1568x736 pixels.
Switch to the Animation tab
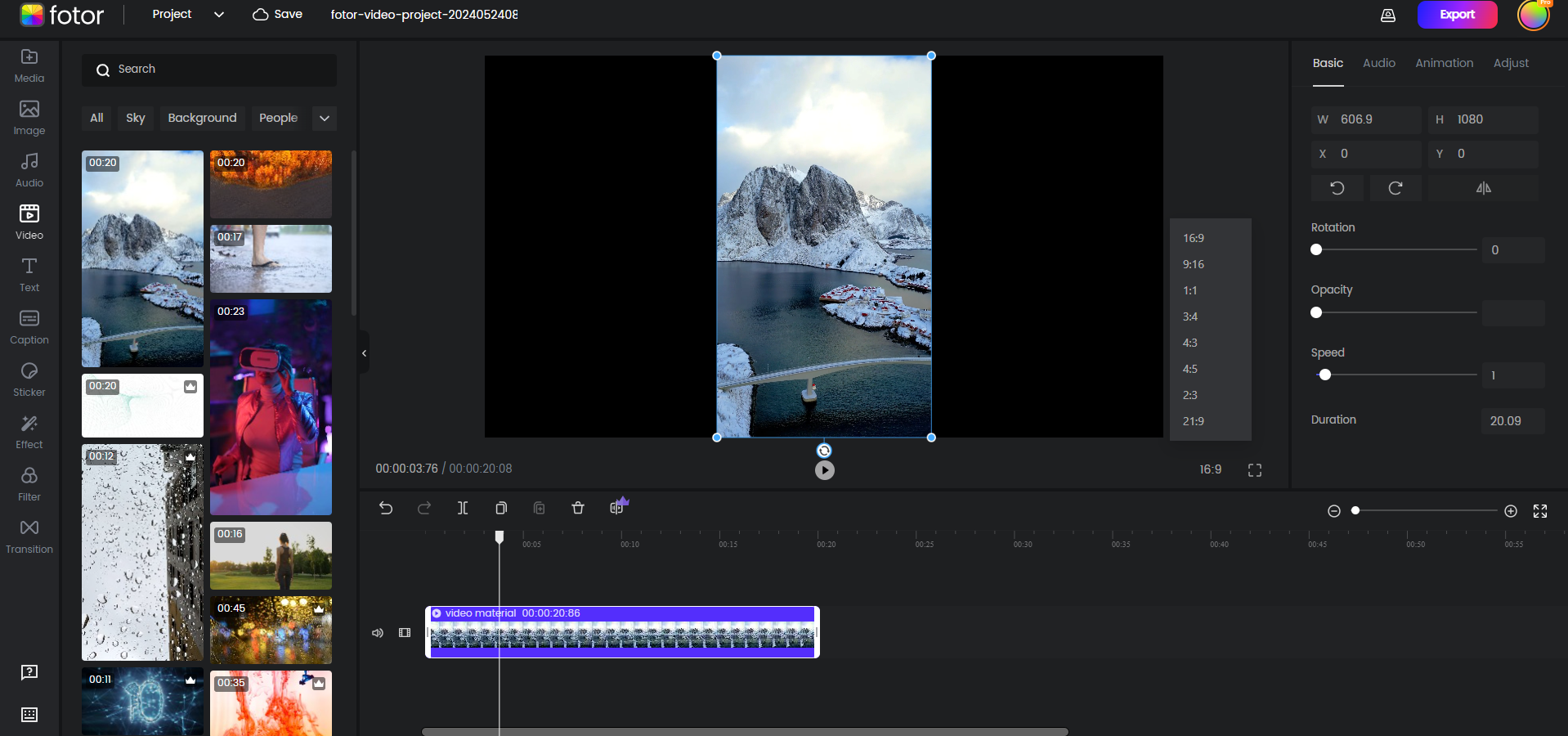[x=1445, y=63]
